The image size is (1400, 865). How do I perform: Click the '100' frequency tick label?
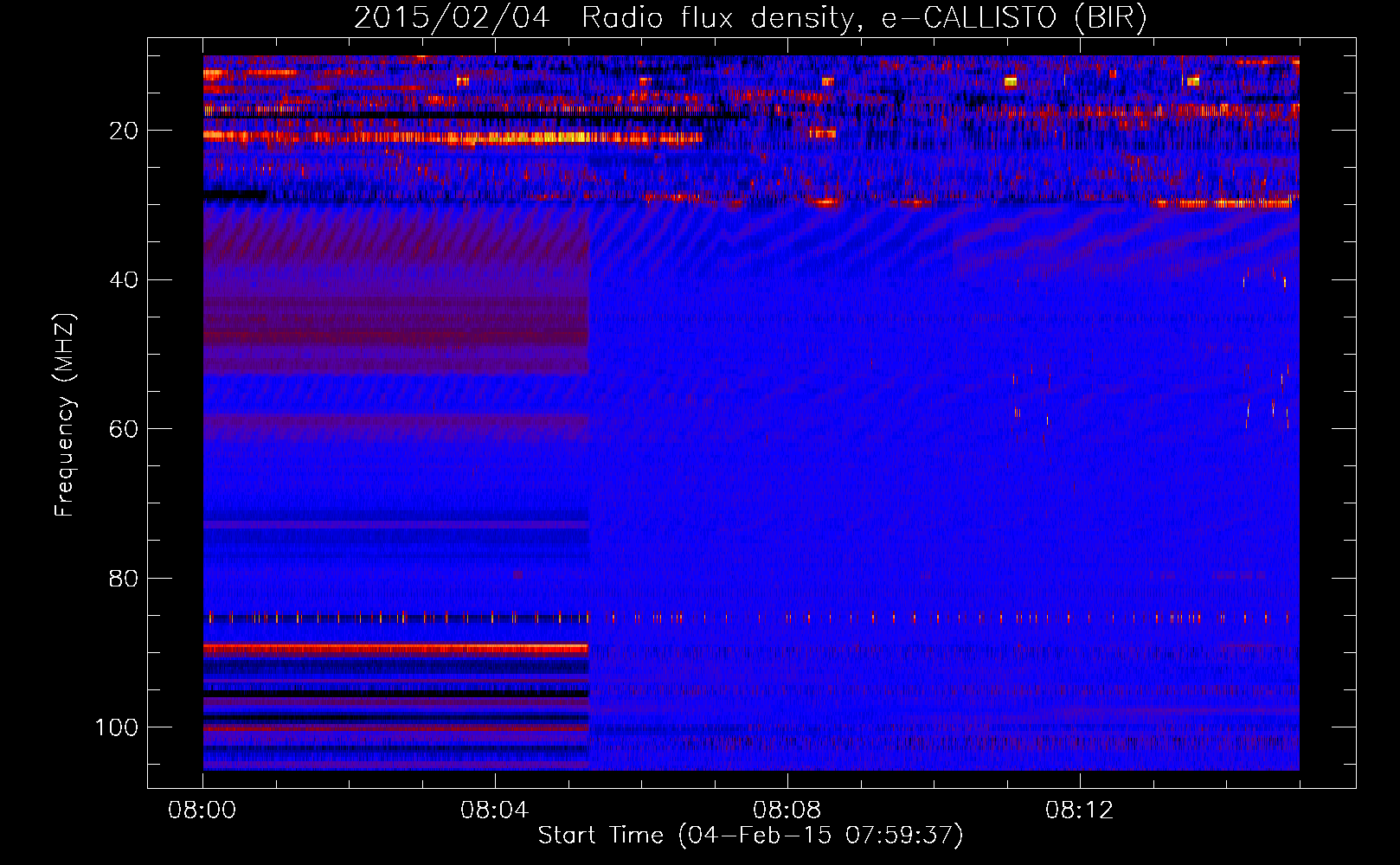tap(117, 727)
